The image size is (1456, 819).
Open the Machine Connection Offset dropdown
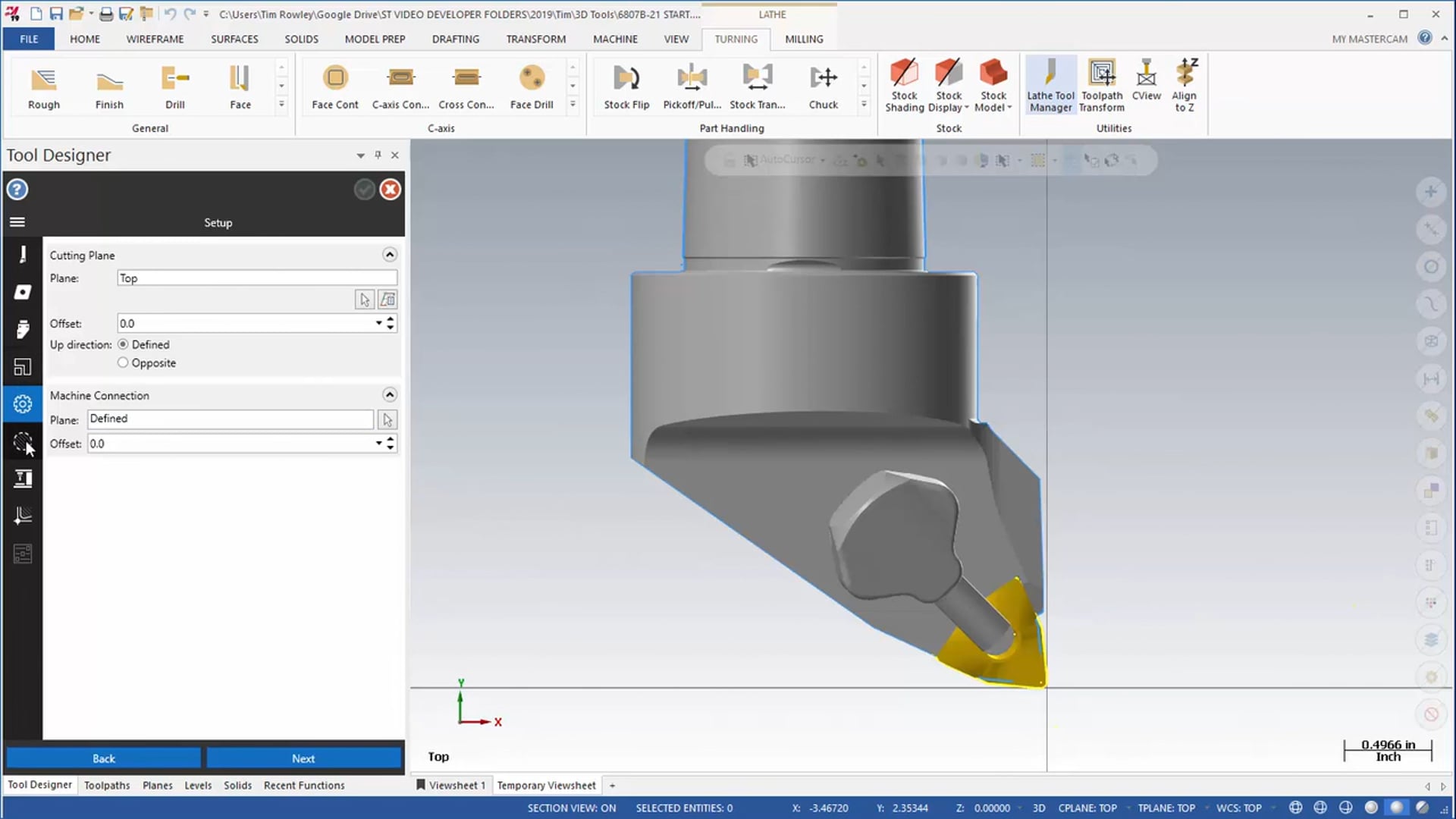(378, 444)
